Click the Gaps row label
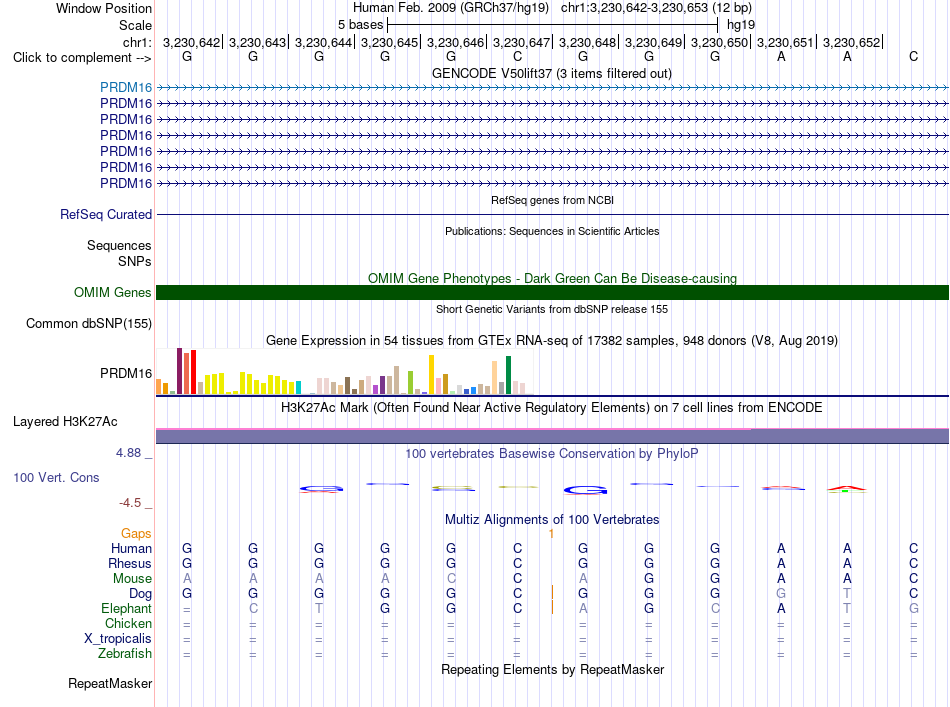950x707 pixels. click(136, 533)
